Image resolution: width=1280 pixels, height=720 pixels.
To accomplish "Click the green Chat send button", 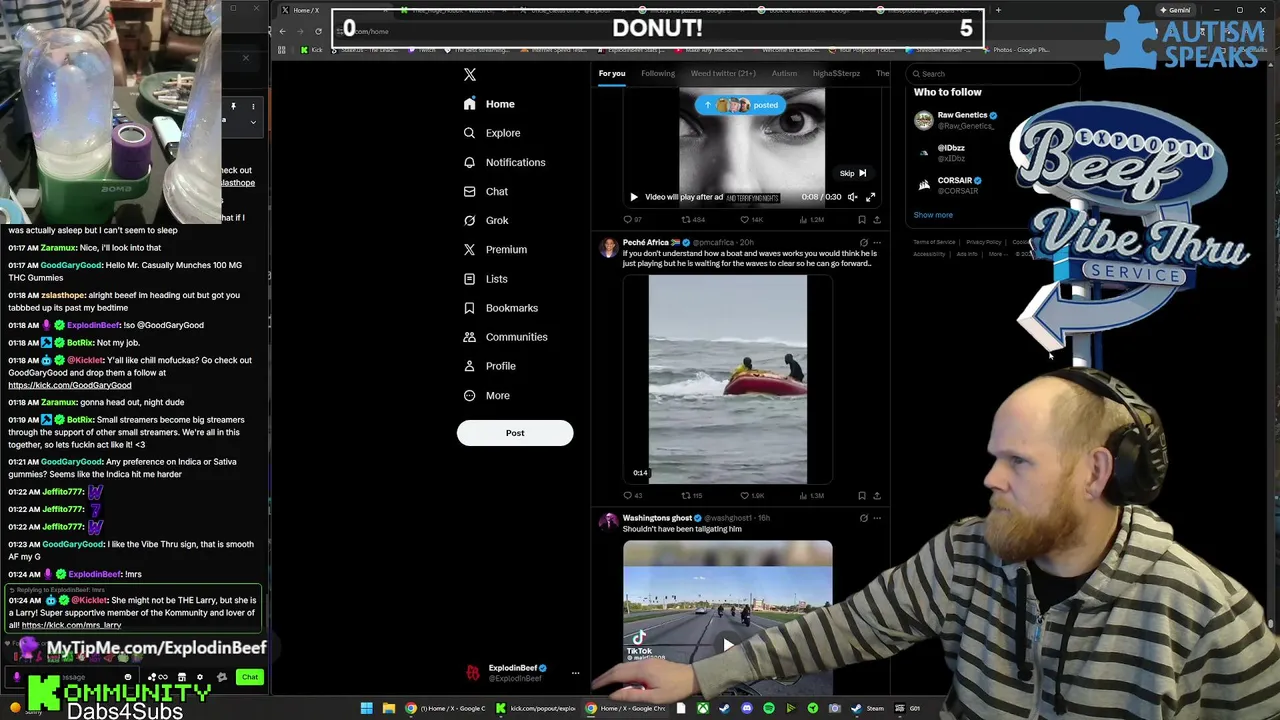I will 250,677.
